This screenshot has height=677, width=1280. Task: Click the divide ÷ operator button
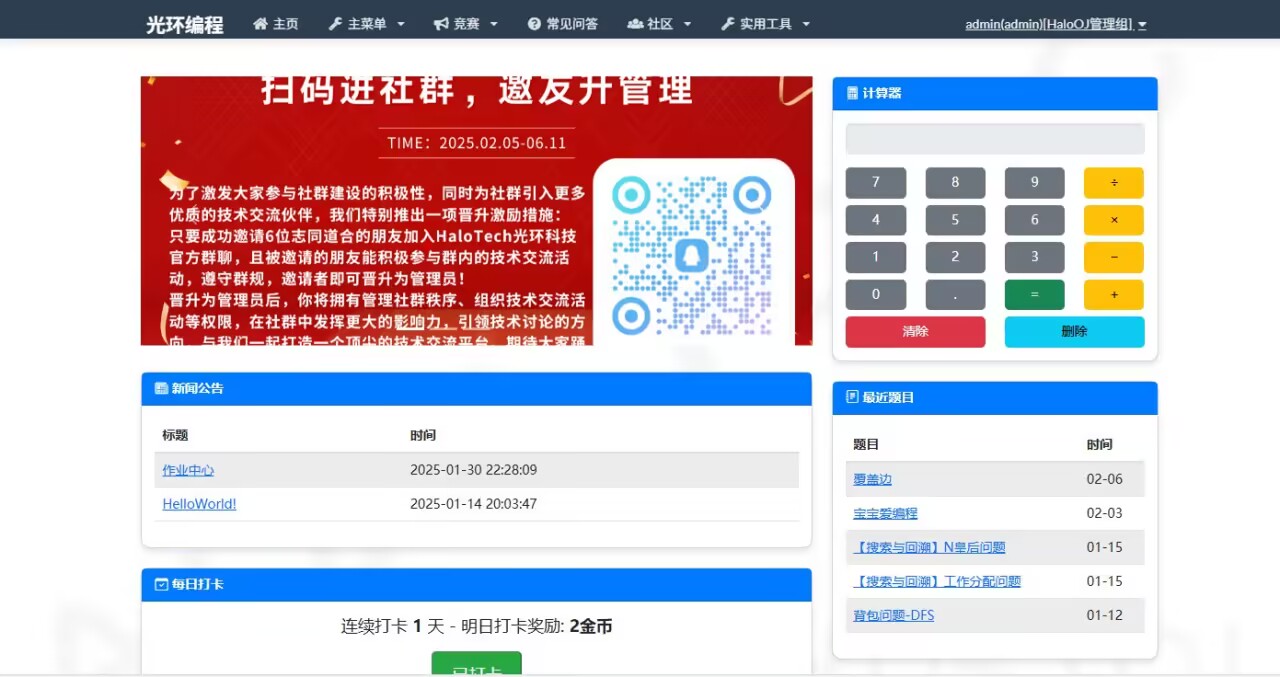point(1114,182)
